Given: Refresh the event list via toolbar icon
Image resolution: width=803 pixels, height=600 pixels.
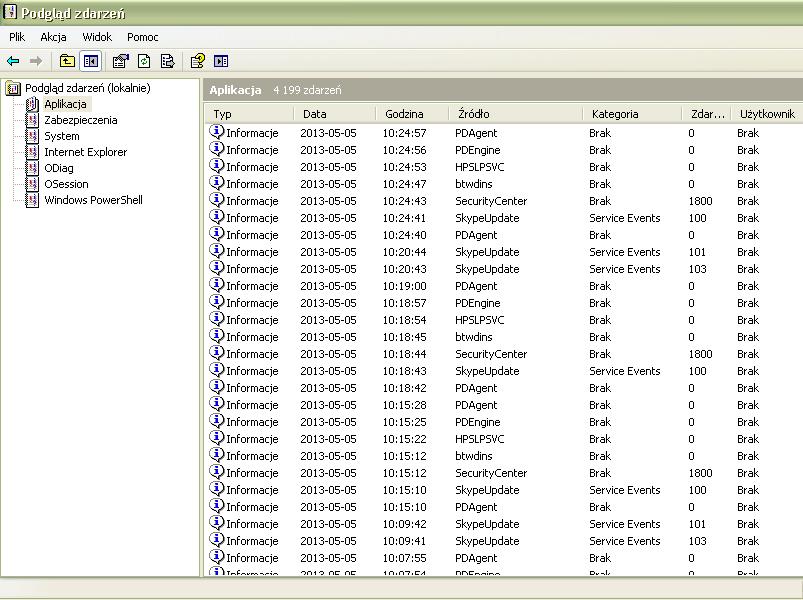Looking at the screenshot, I should [x=144, y=61].
